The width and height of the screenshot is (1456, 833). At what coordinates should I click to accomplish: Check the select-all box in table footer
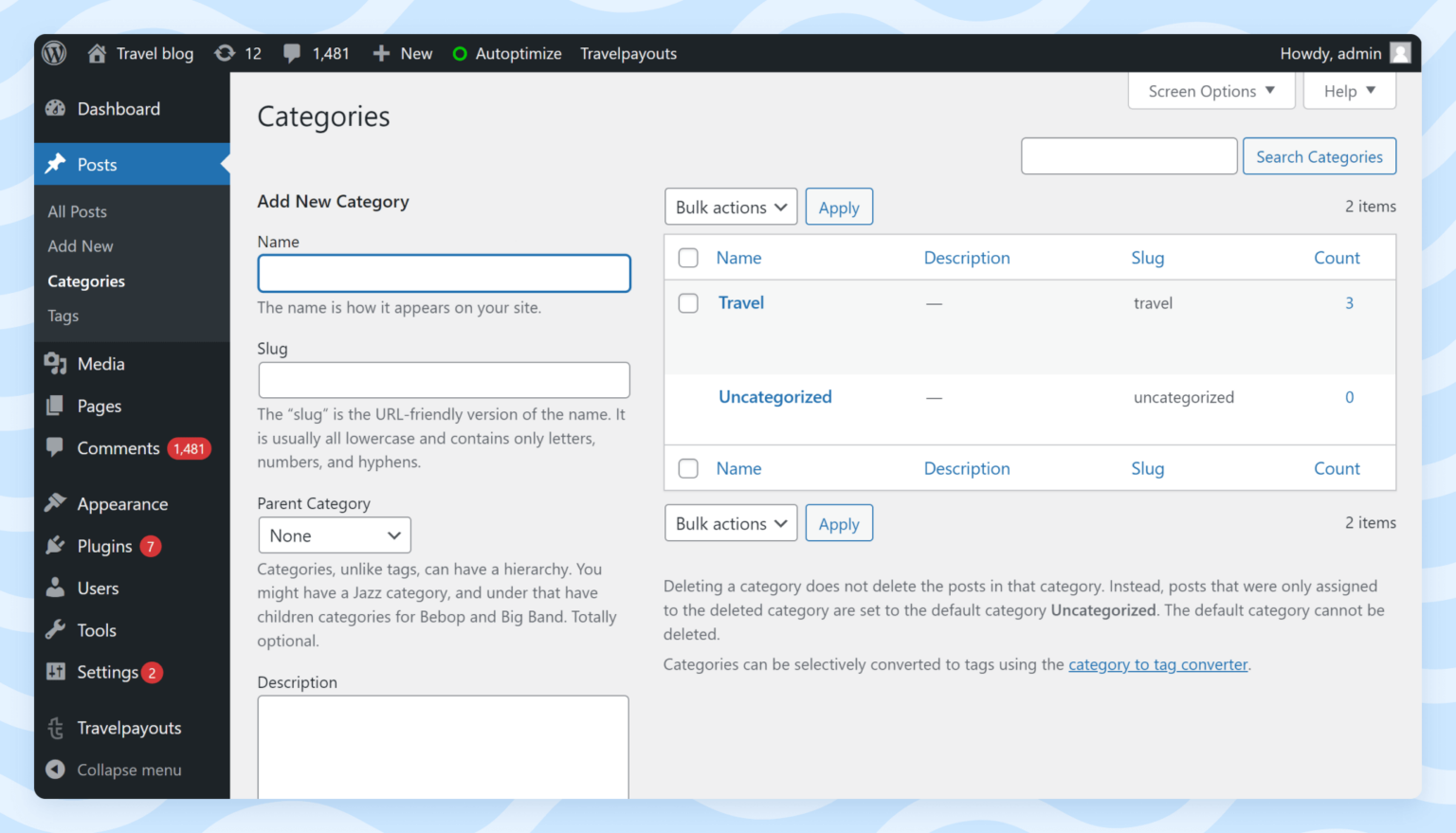[688, 468]
